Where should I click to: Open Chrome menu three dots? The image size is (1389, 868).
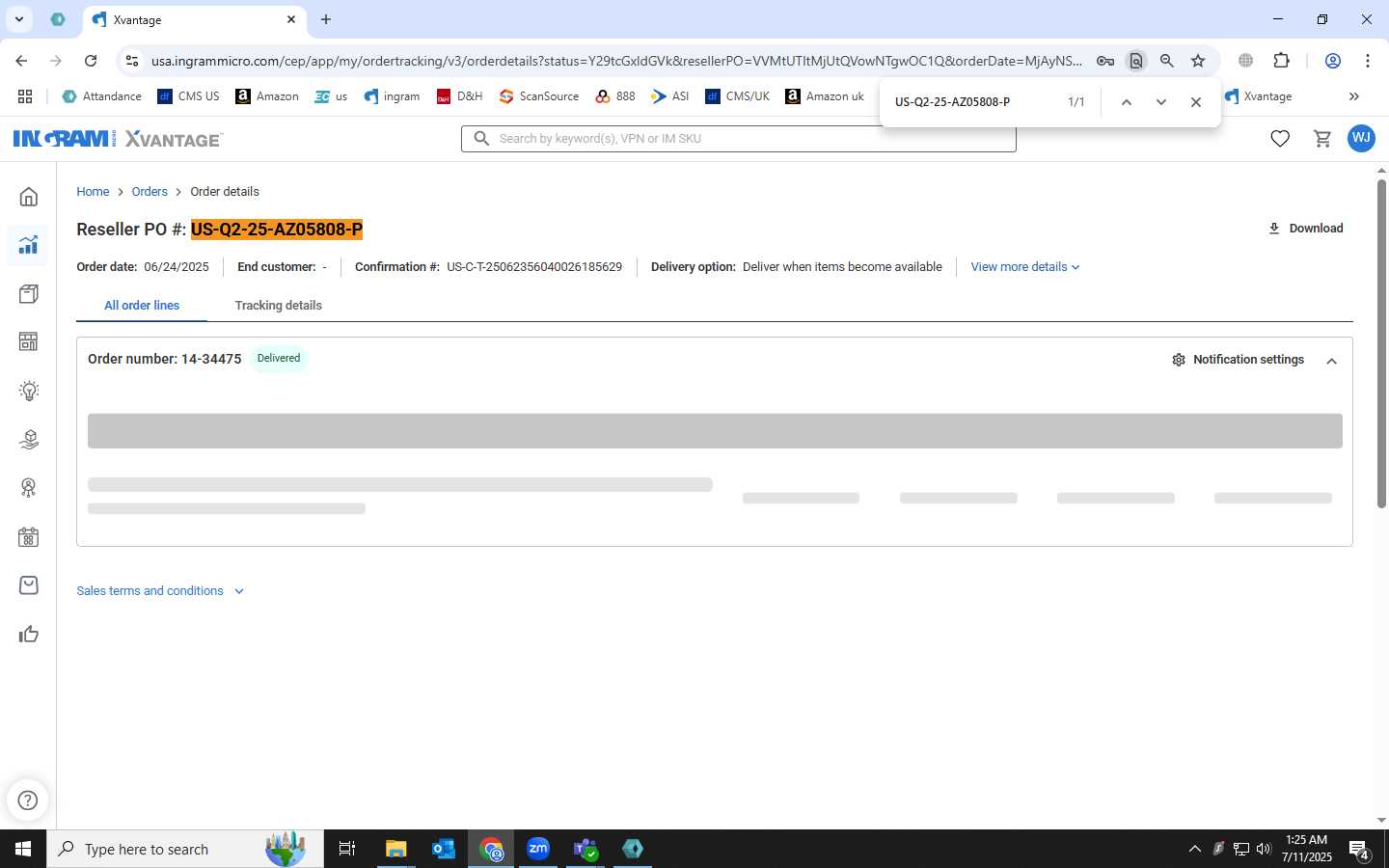pyautogui.click(x=1367, y=61)
